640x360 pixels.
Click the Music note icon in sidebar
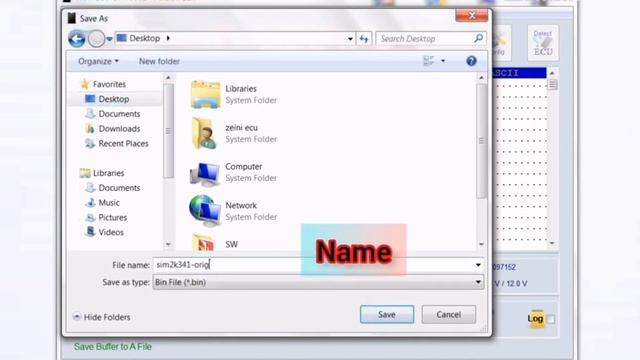pyautogui.click(x=90, y=202)
